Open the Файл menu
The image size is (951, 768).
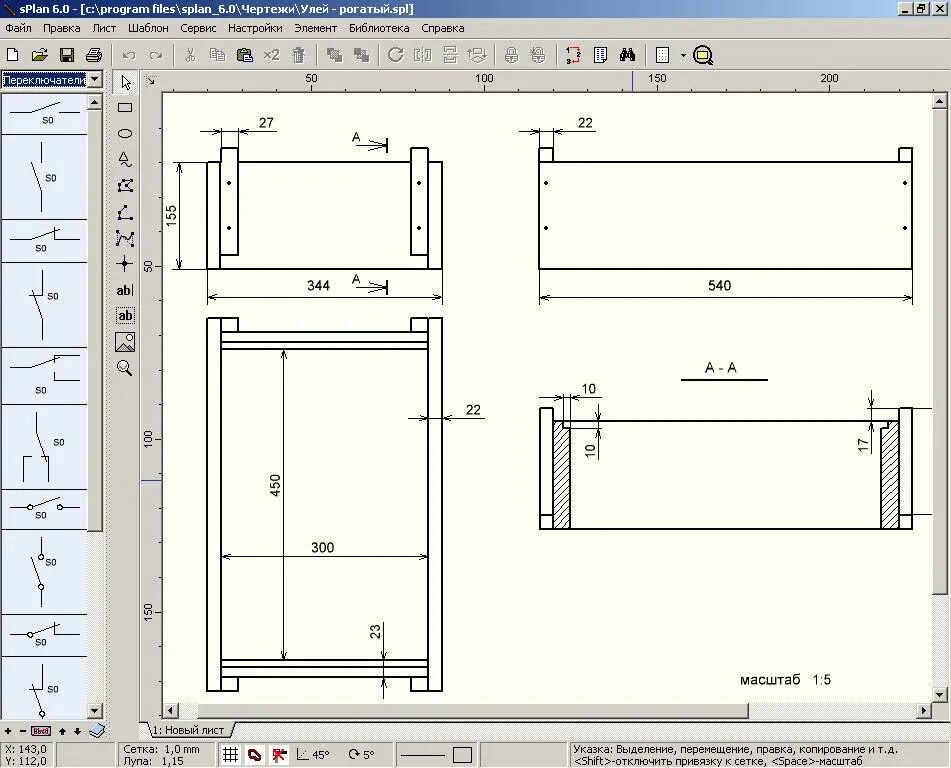18,28
